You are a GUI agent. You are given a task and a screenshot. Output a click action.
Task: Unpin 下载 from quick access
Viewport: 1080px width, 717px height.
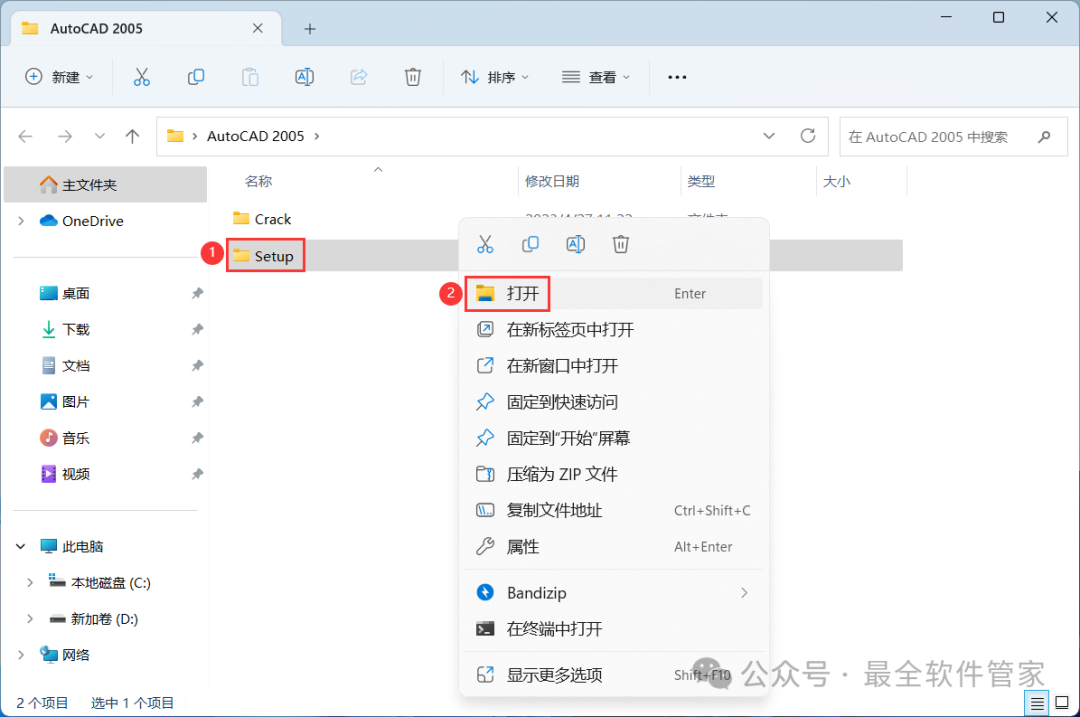[198, 329]
